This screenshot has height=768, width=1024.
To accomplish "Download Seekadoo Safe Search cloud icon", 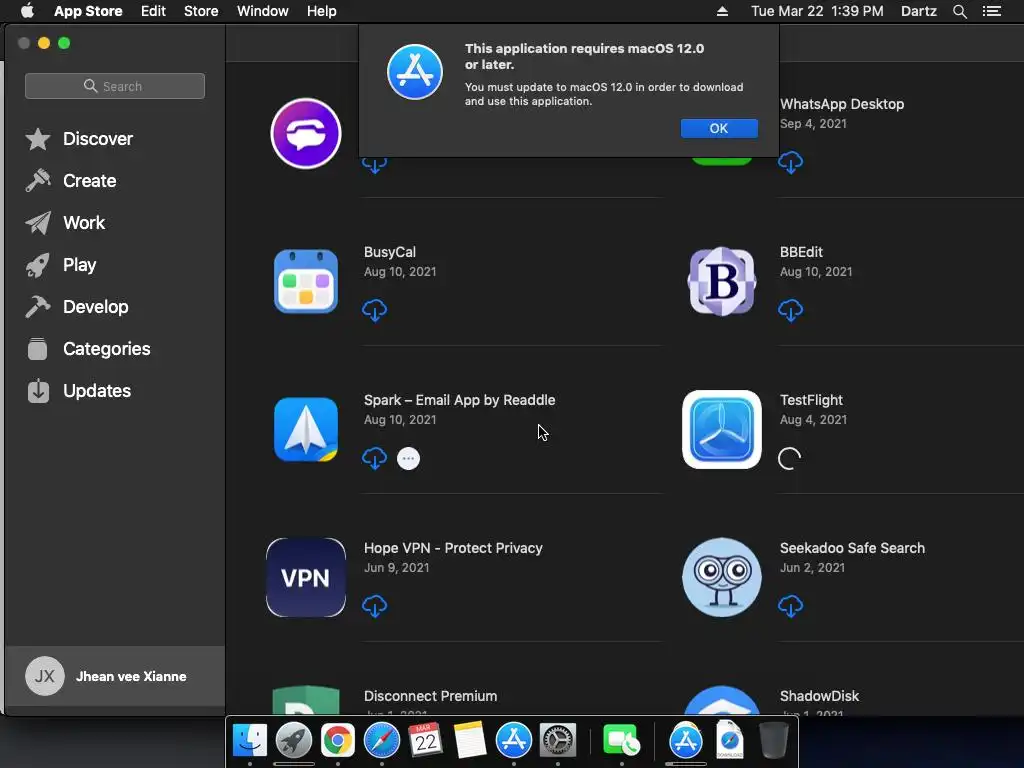I will click(790, 606).
